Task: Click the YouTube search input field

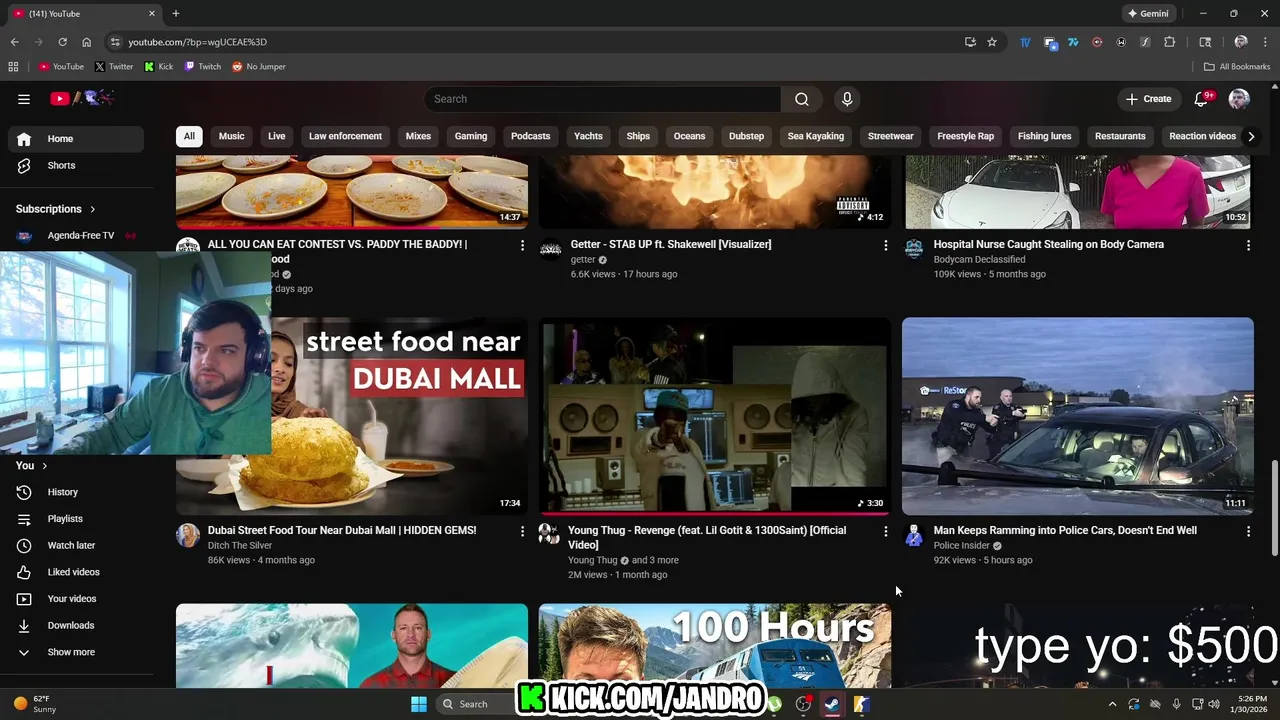Action: (603, 99)
